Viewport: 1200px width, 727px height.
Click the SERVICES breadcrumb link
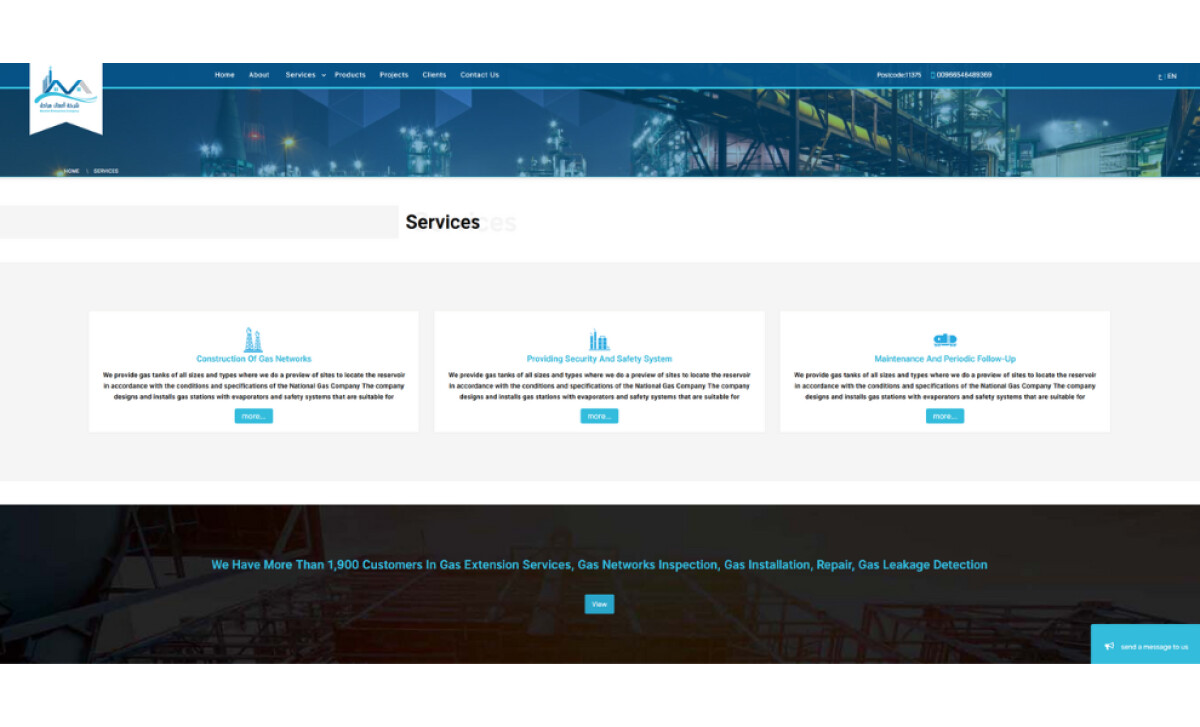click(x=105, y=170)
